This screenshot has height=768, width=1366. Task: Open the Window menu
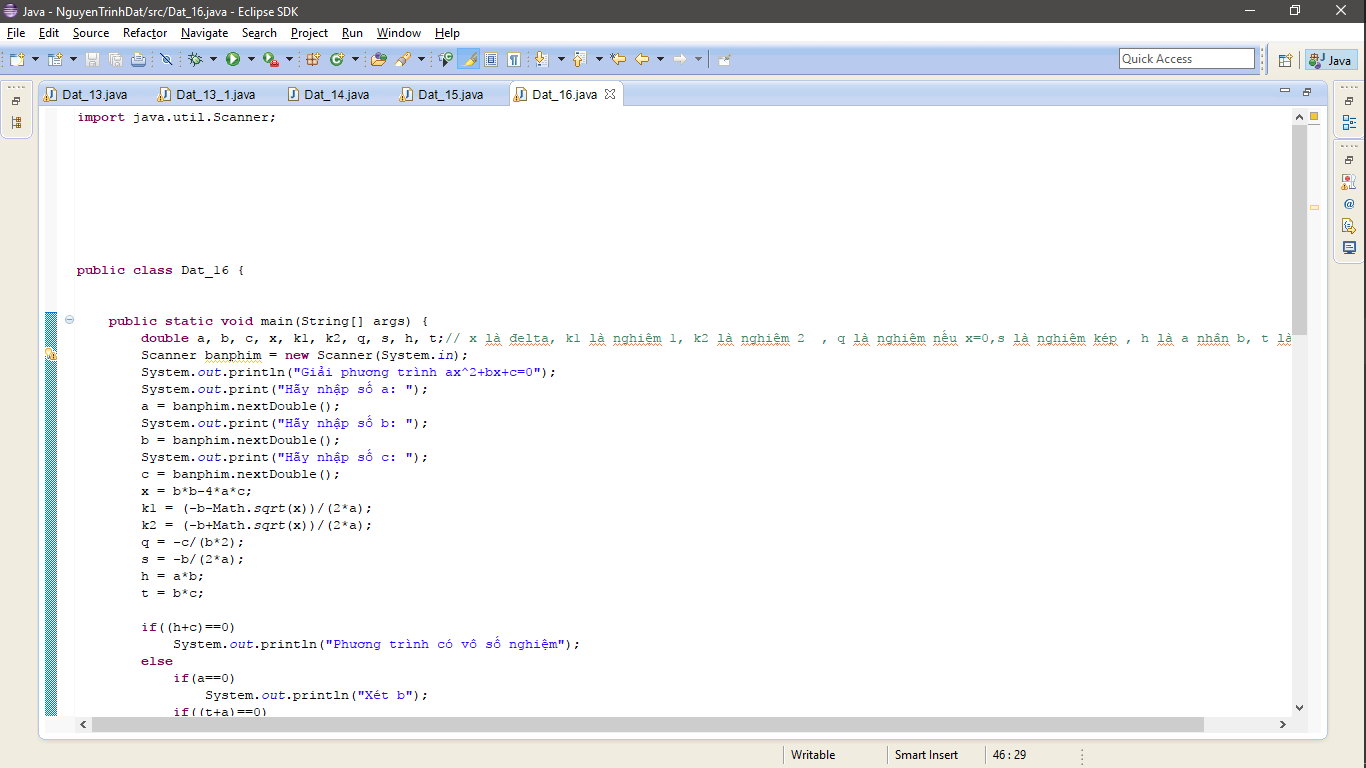pos(399,33)
